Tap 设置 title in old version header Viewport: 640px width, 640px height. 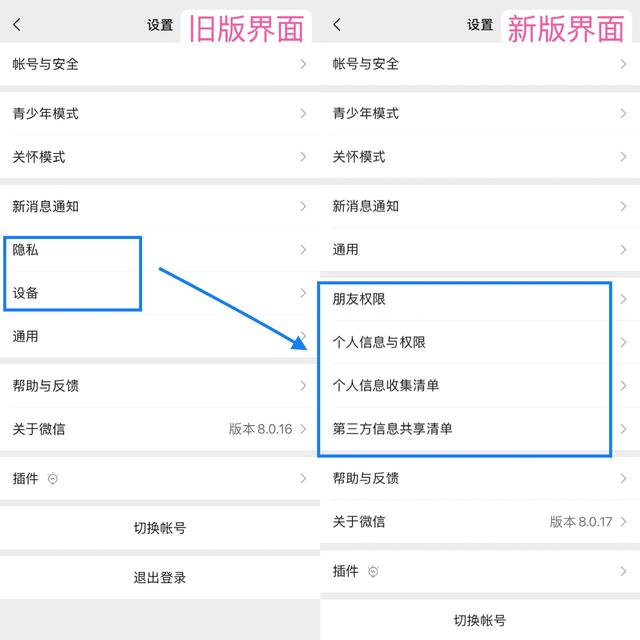pos(160,25)
